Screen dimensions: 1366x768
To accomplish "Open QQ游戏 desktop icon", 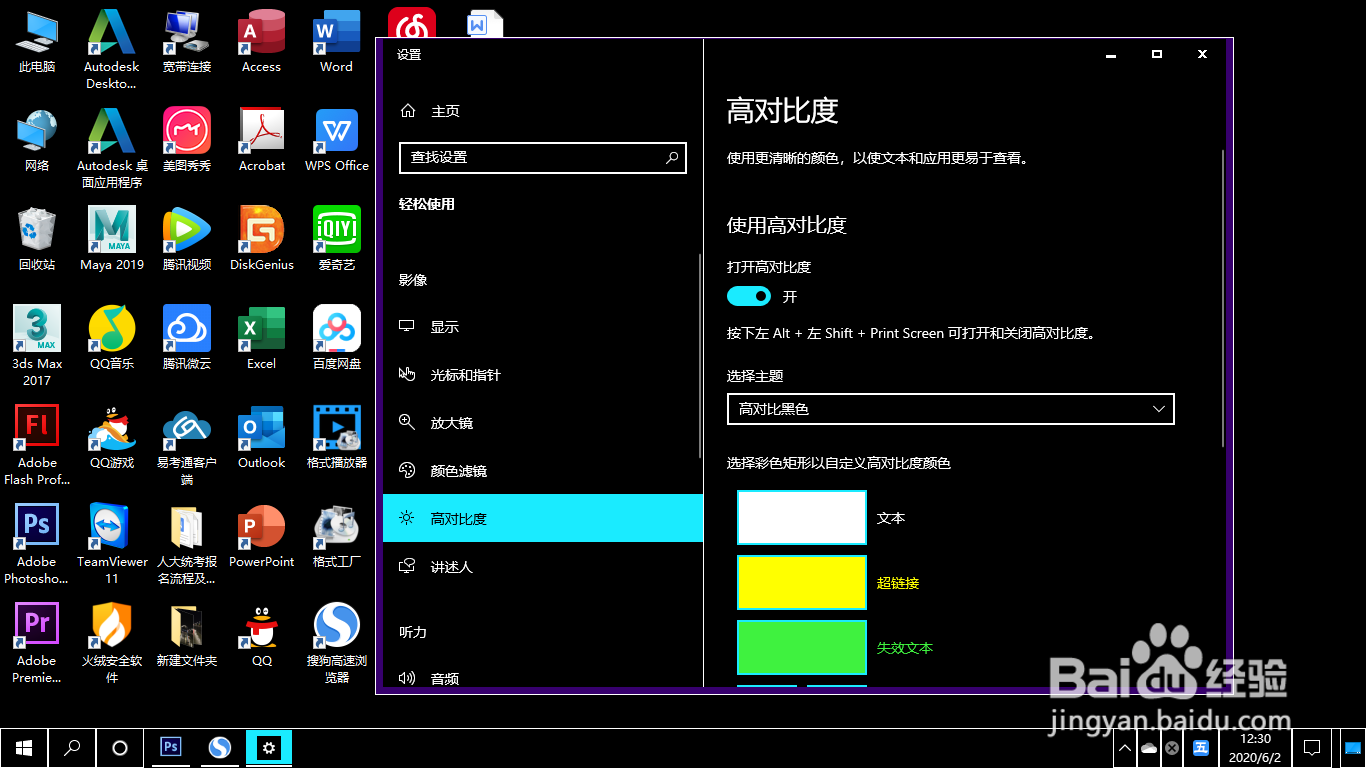I will click(x=112, y=437).
